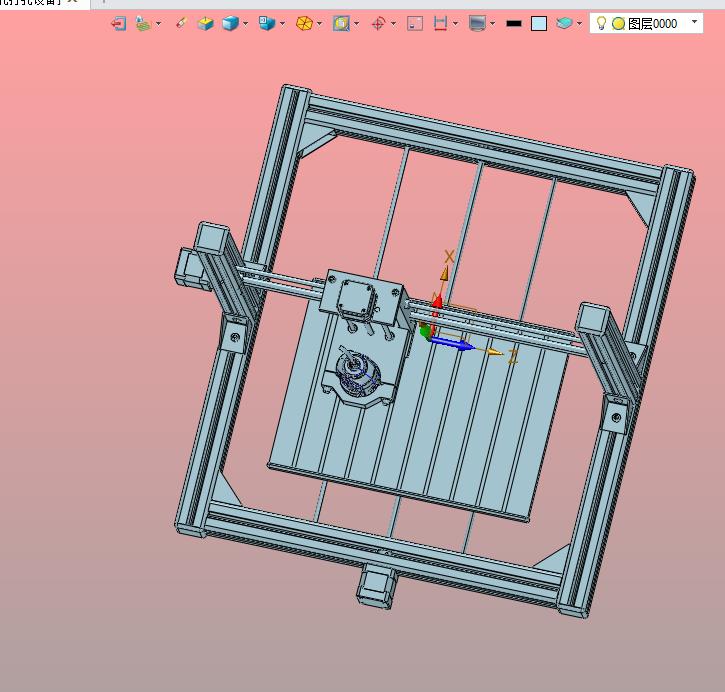
Task: Click the yellow circle layer status icon
Action: [x=618, y=24]
